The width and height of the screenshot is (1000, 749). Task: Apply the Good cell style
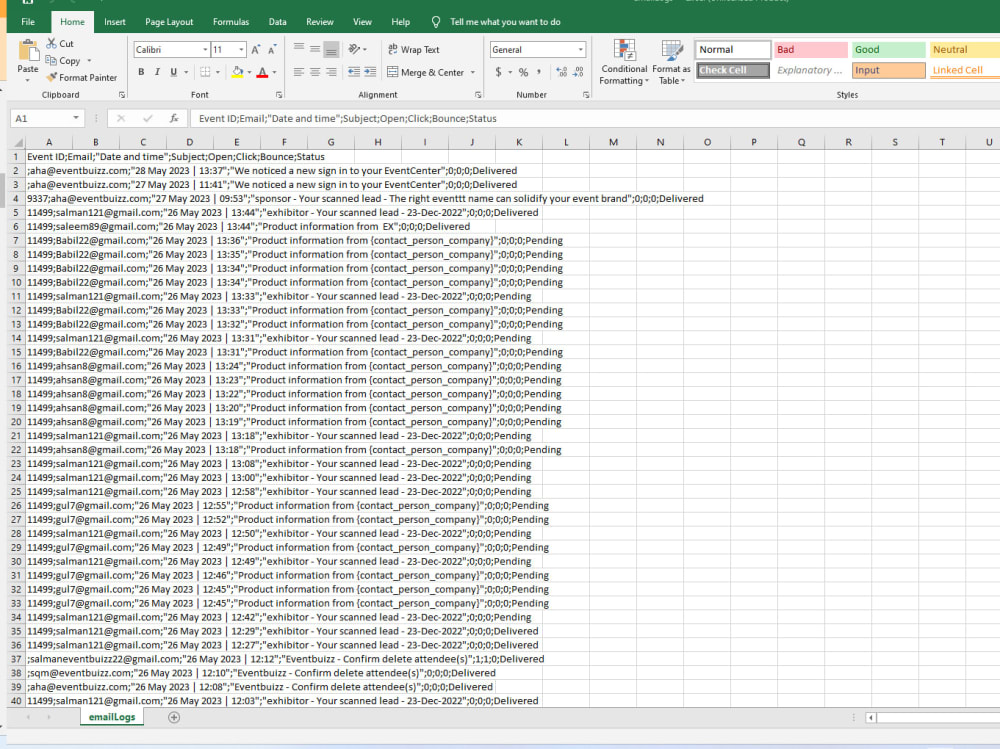(888, 50)
